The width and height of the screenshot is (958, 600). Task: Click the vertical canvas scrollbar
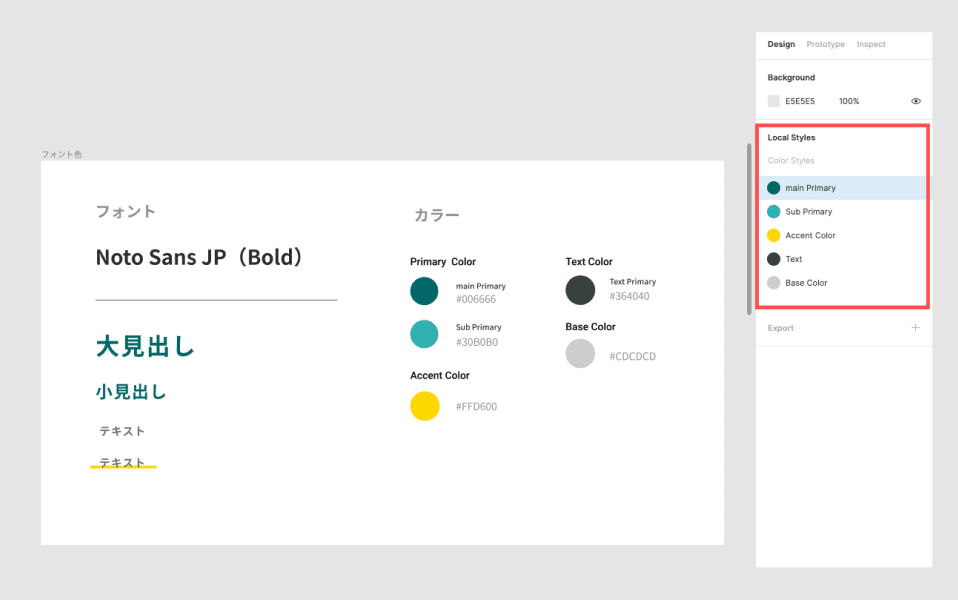[x=749, y=229]
